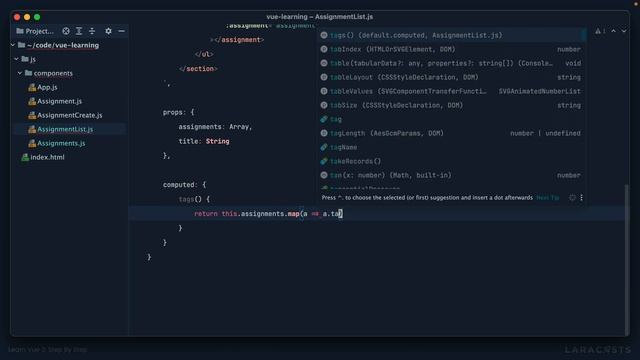Viewport: 640px width, 360px height.
Task: Click the collapse all icon in Project toolbar
Action: (92, 31)
